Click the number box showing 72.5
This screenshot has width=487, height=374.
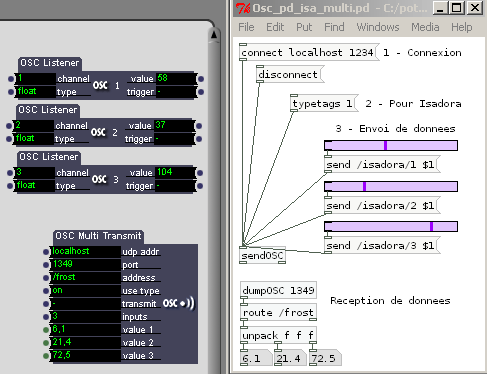[324, 358]
